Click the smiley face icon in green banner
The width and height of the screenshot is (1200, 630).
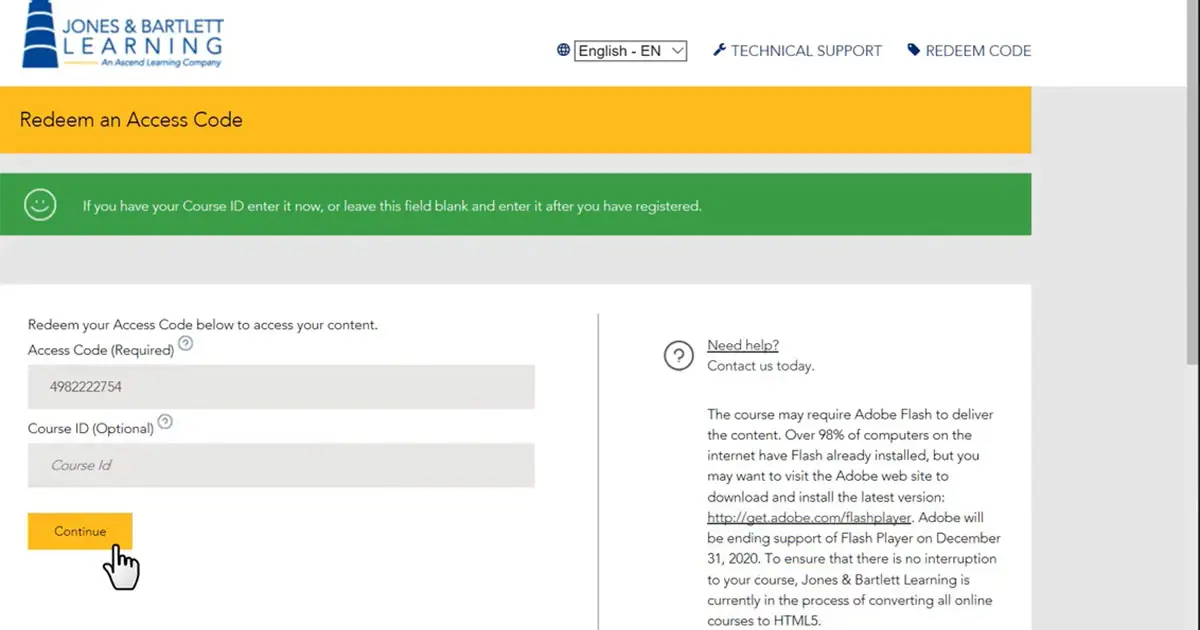[x=39, y=205]
